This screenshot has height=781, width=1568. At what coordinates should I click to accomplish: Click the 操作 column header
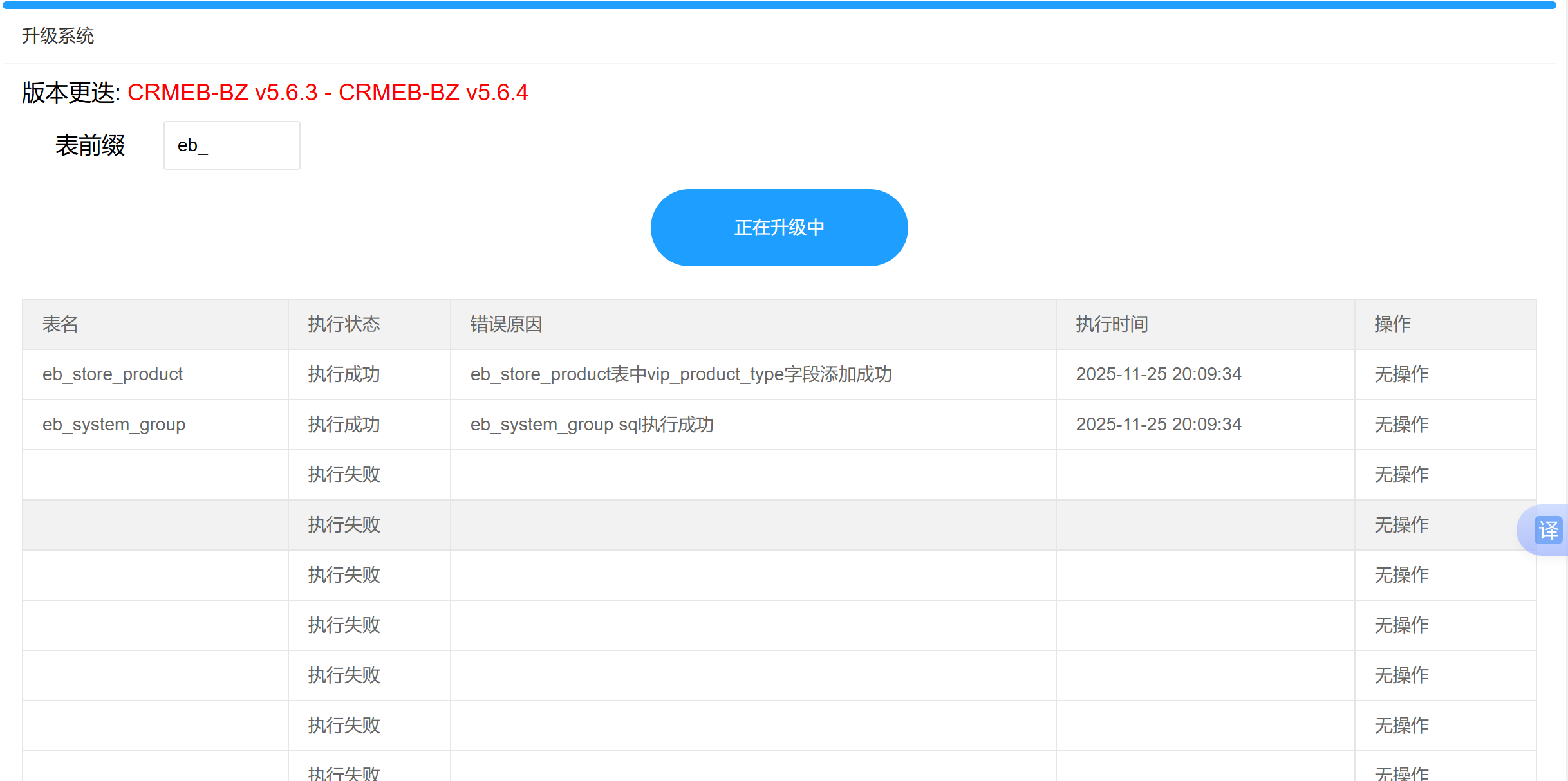(1392, 324)
